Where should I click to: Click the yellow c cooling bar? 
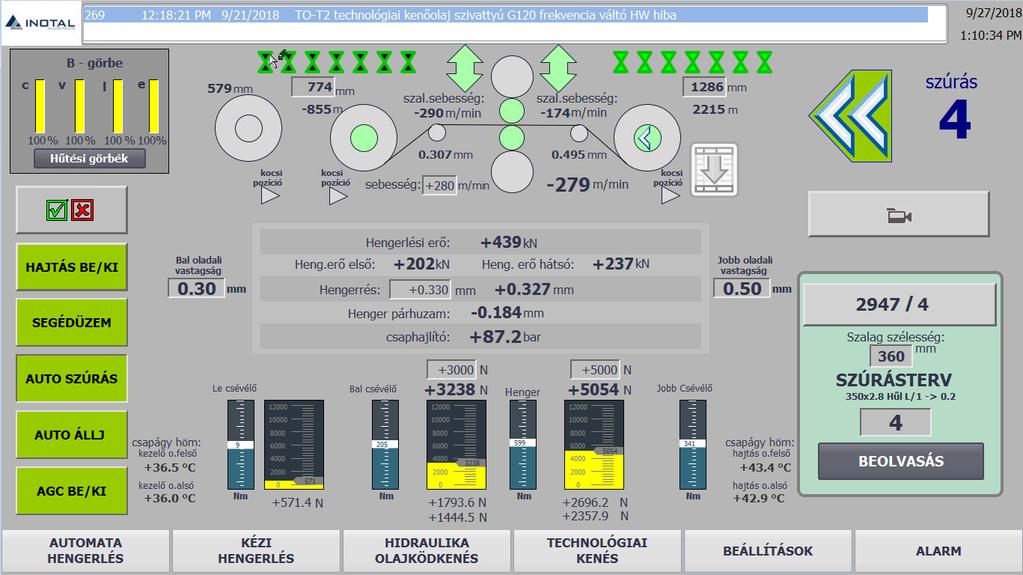40,106
